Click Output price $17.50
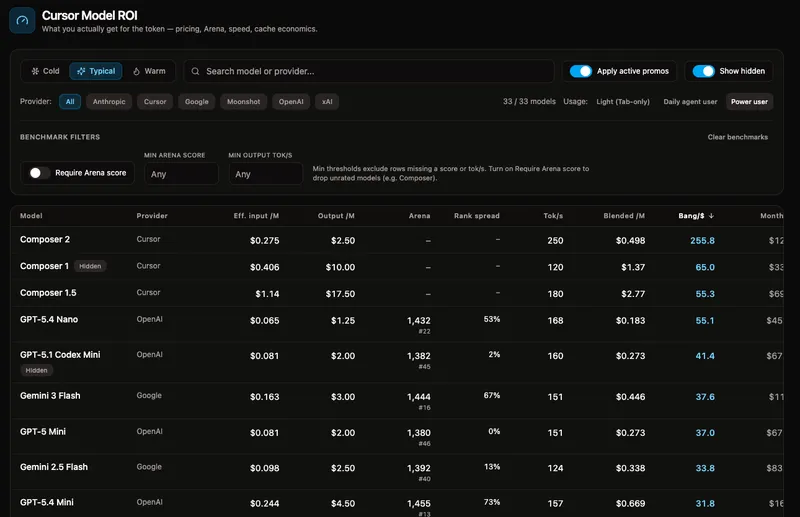 click(340, 294)
